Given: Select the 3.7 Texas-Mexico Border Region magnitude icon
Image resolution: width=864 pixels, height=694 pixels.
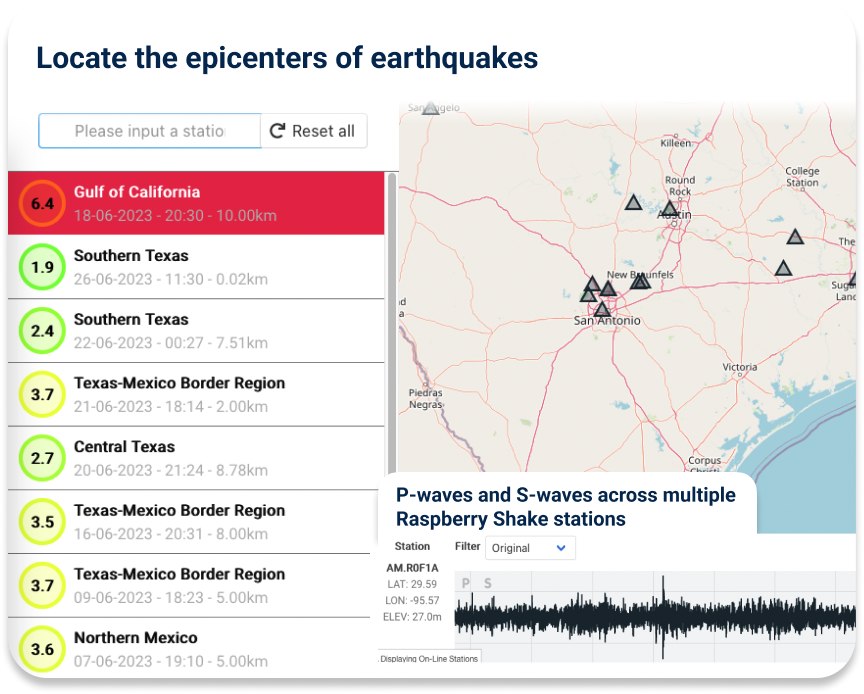Looking at the screenshot, I should [41, 394].
